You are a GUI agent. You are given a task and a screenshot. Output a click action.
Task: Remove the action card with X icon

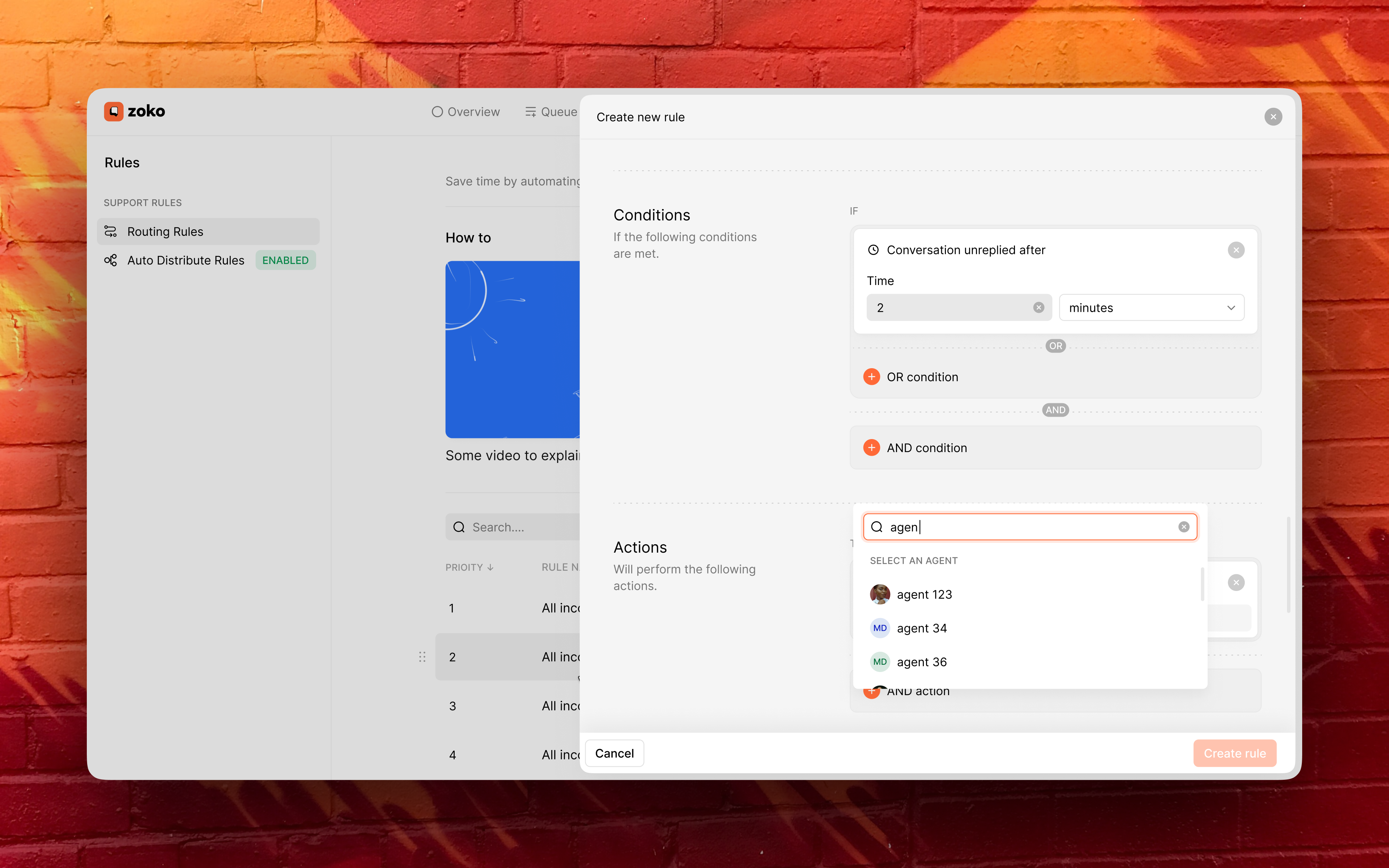tap(1236, 583)
